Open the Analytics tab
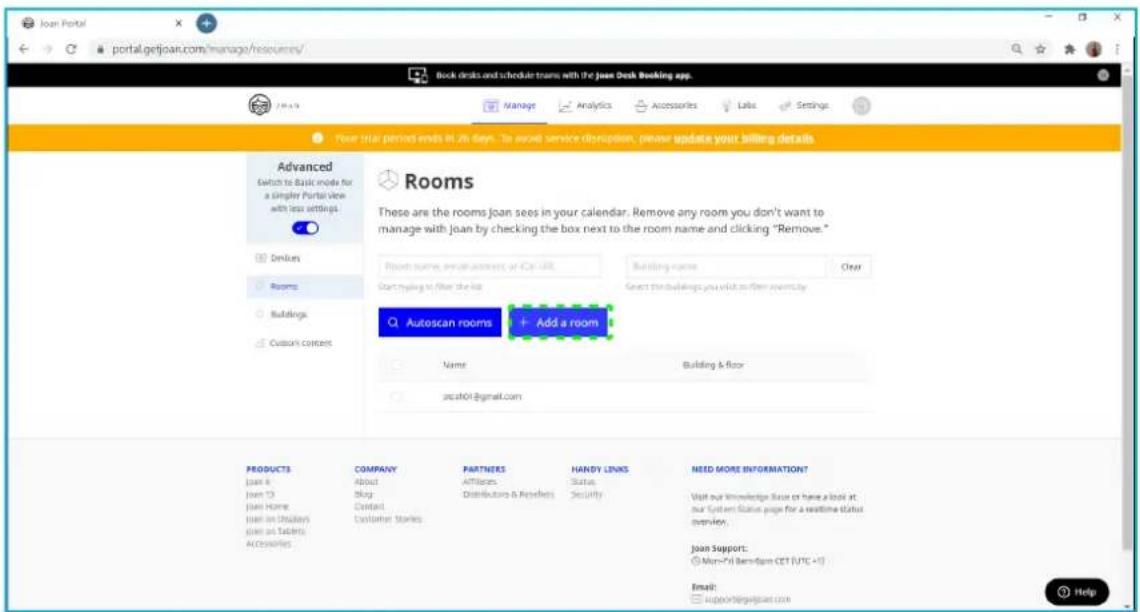 pyautogui.click(x=583, y=106)
